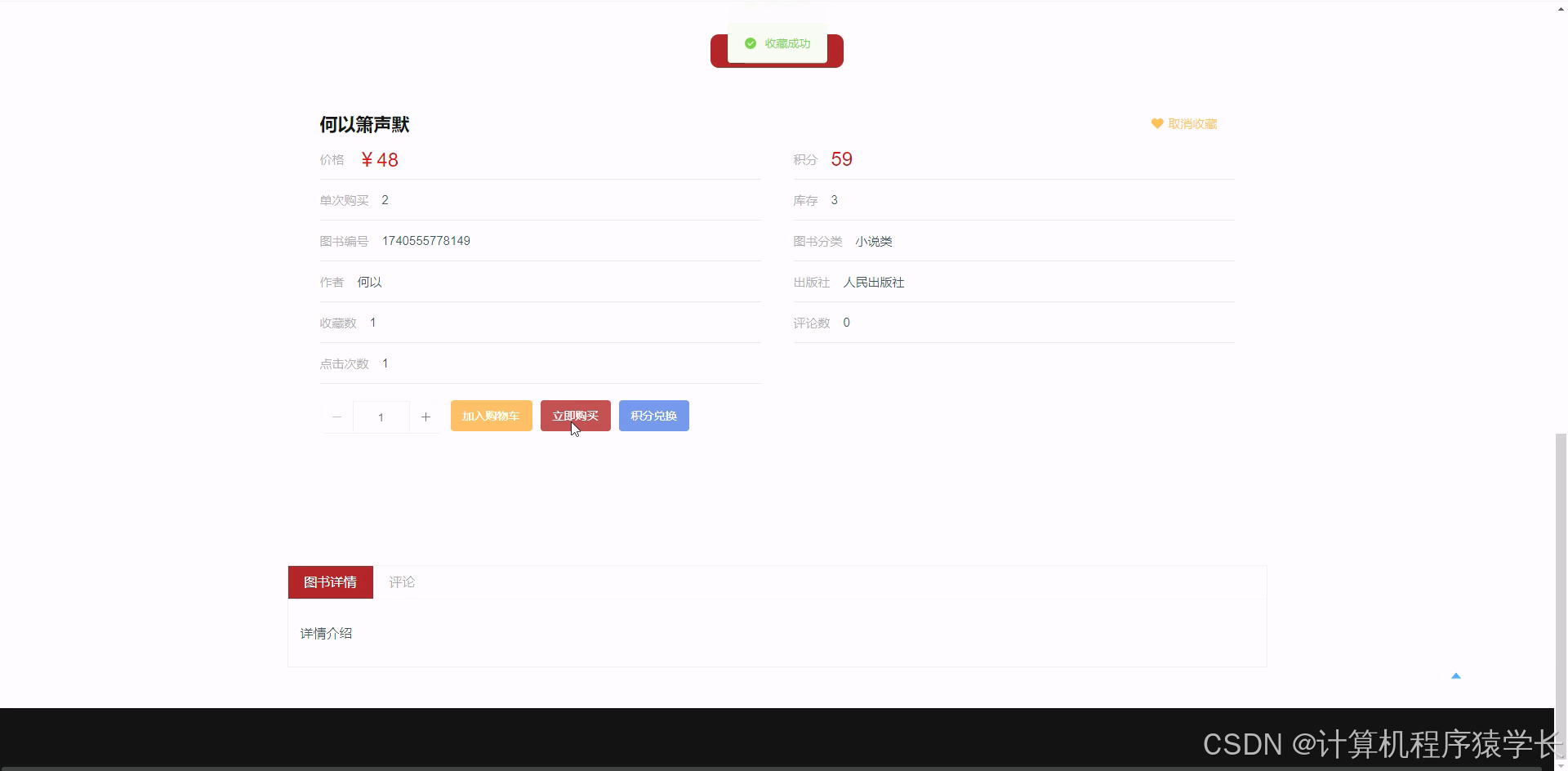This screenshot has width=1568, height=771.
Task: Click the category value 小说类
Action: (874, 242)
